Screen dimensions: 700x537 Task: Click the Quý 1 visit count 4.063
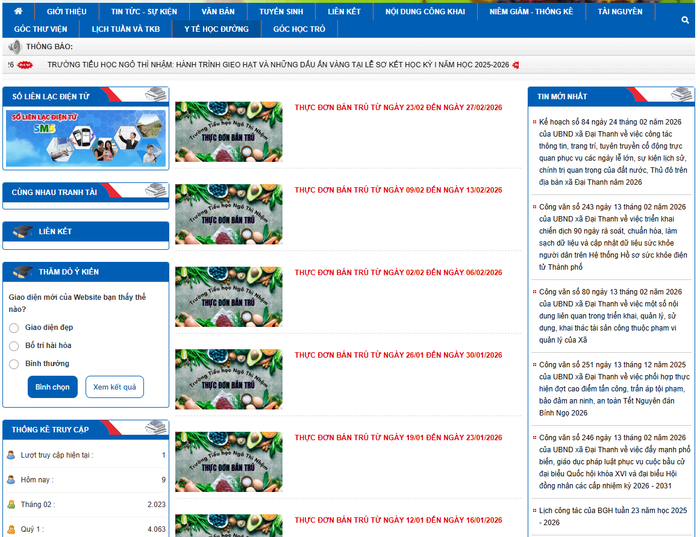[x=156, y=529]
